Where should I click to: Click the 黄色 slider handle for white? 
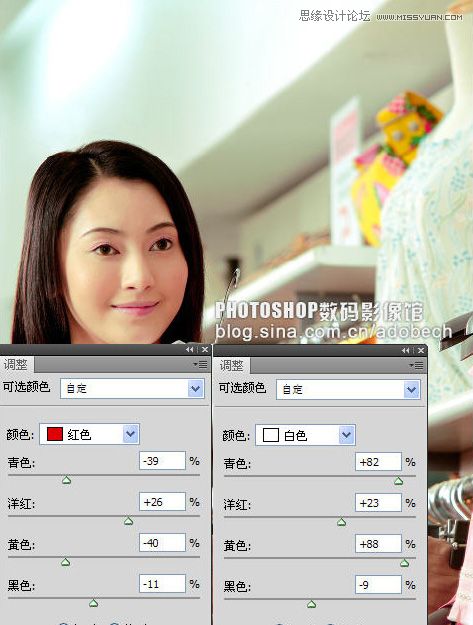click(x=404, y=563)
